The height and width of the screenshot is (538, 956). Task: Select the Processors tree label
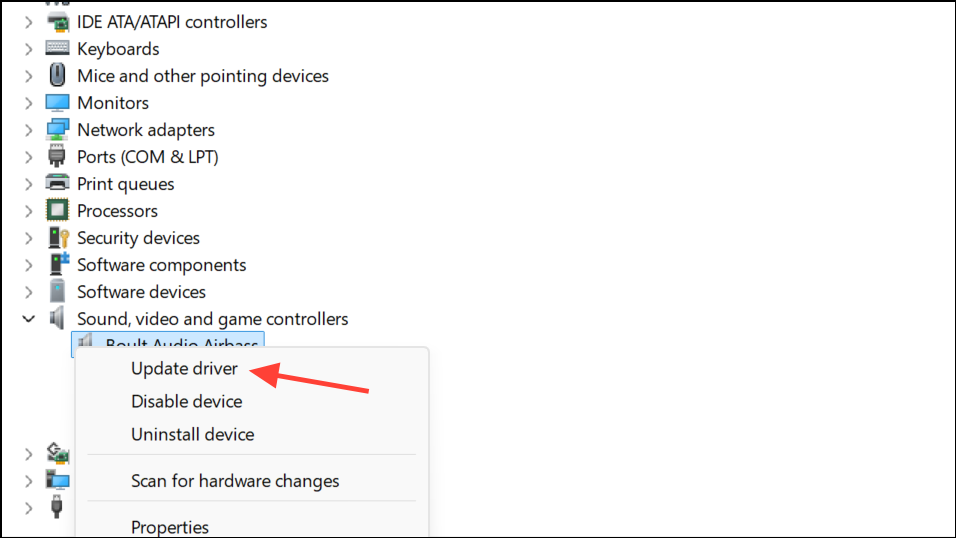coord(117,211)
